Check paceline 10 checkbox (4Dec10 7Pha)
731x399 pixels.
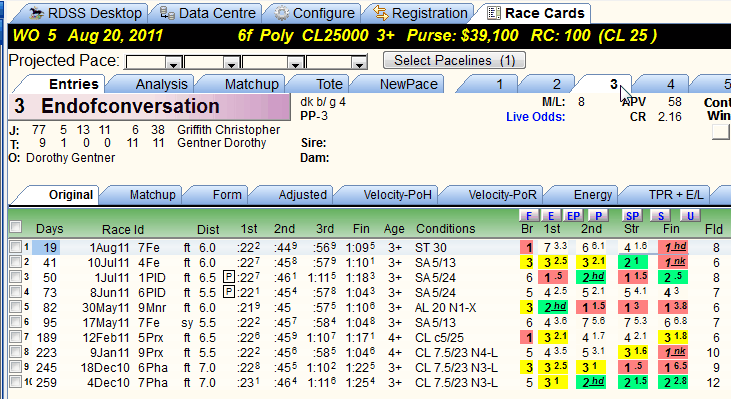point(16,382)
